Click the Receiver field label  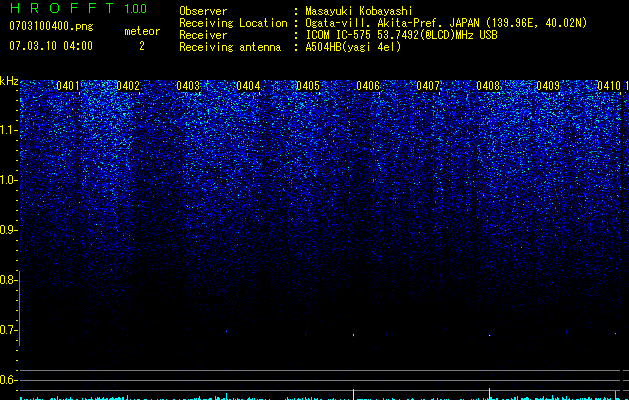click(x=203, y=35)
